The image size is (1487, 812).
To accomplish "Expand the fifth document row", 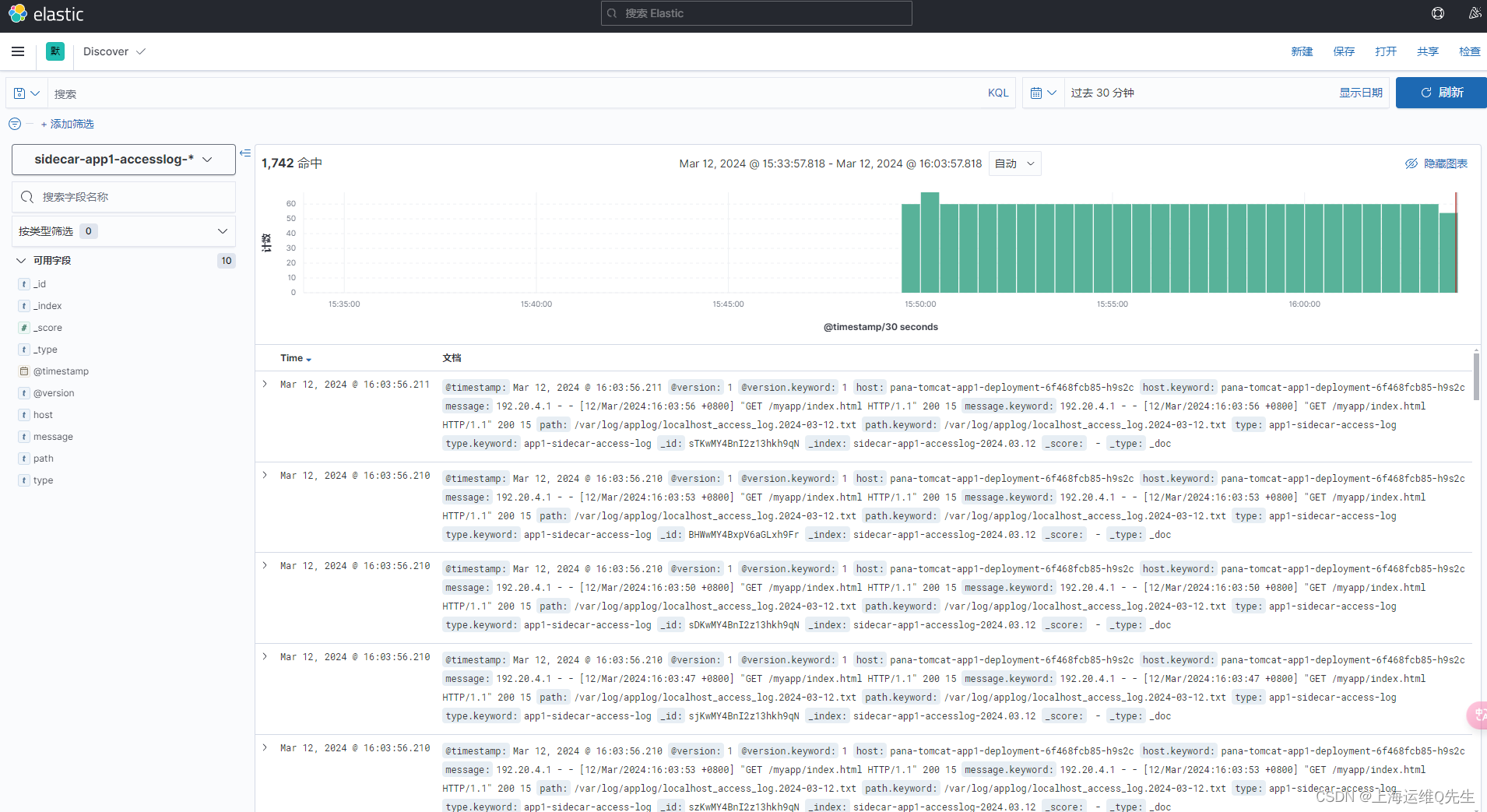I will (x=265, y=748).
